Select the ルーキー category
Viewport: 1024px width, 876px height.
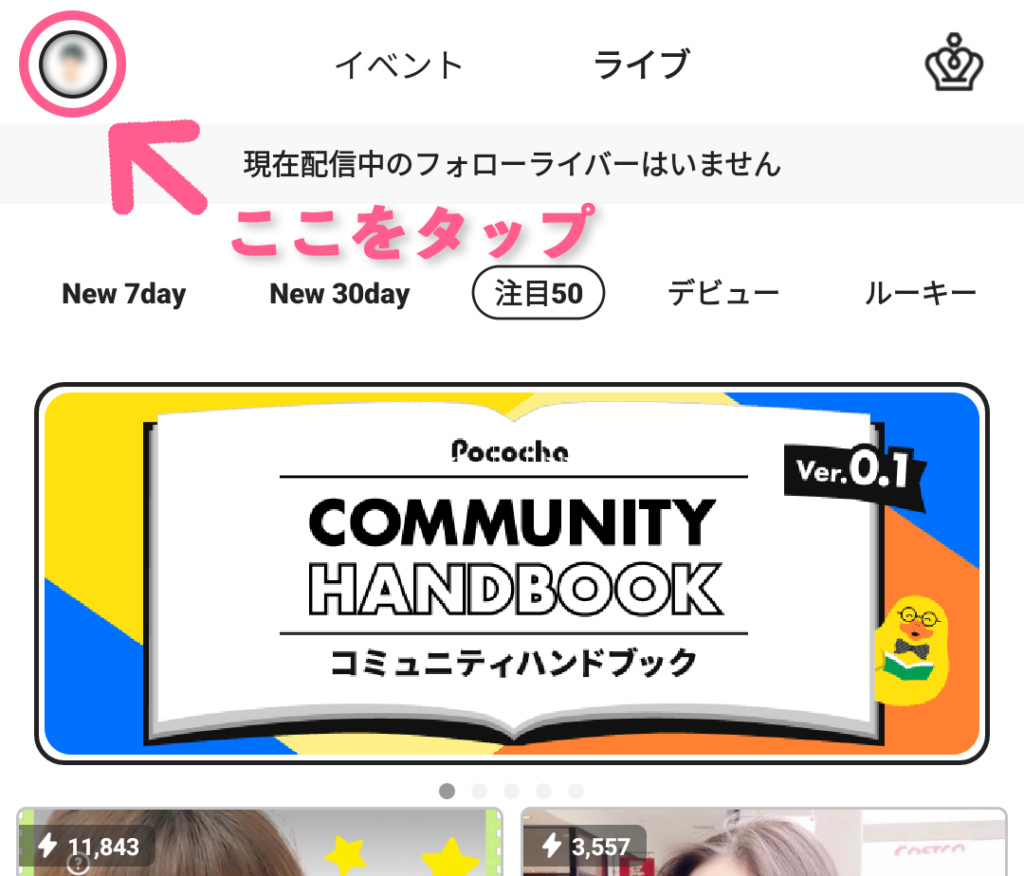(921, 293)
